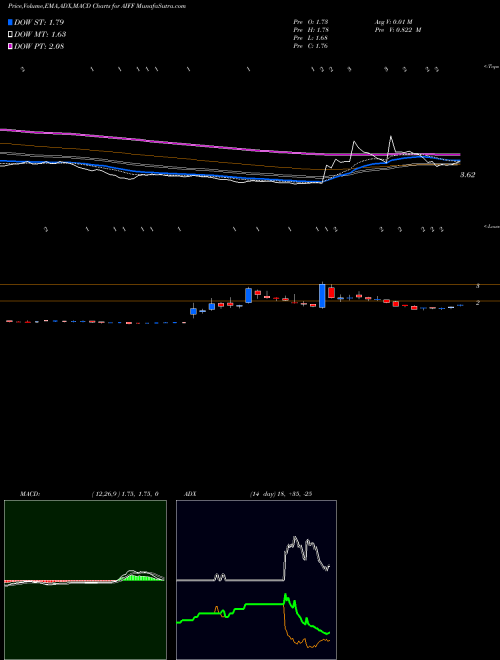
Task: Select the 'DOW ST: 1.79' legend label
Action: pyautogui.click(x=39, y=22)
